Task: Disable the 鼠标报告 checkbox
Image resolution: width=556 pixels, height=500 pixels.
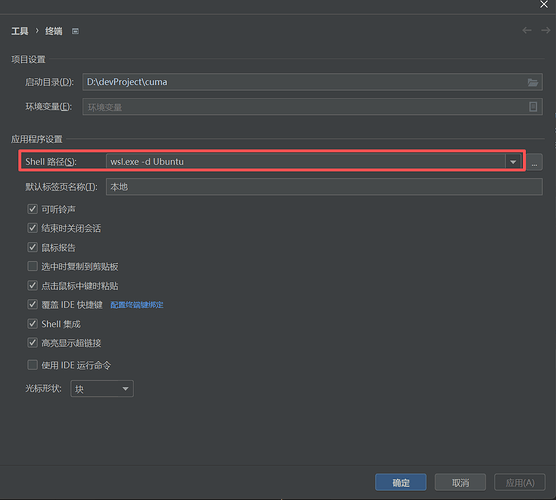Action: point(32,247)
